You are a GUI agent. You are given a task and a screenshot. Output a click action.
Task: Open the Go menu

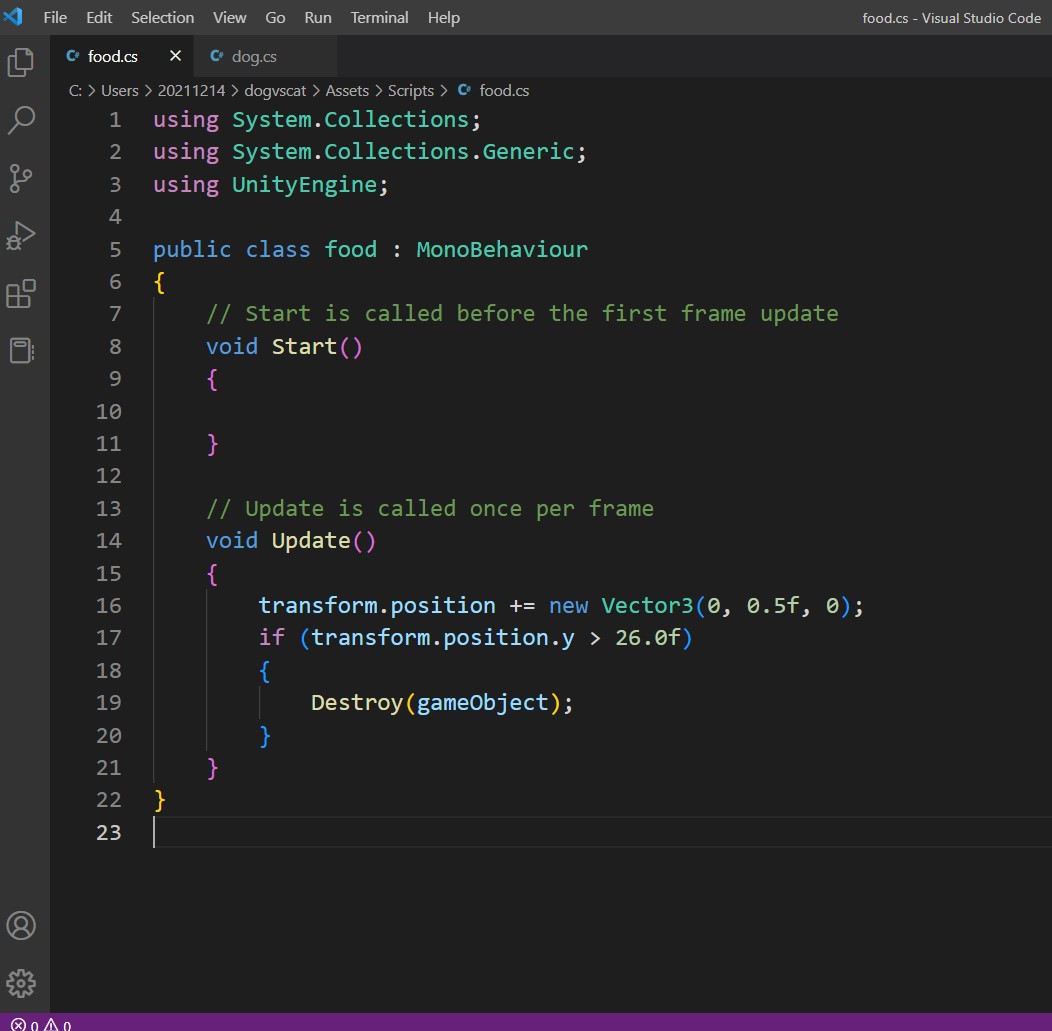tap(275, 17)
